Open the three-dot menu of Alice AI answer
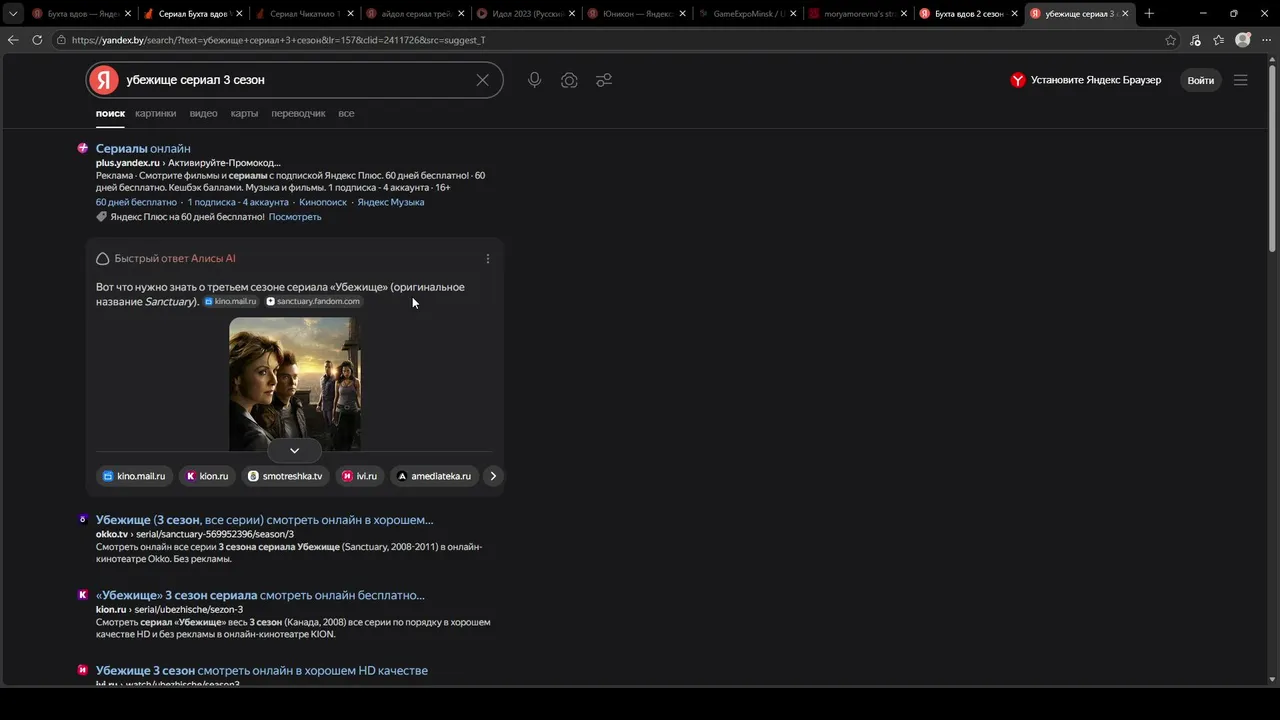 coord(488,259)
